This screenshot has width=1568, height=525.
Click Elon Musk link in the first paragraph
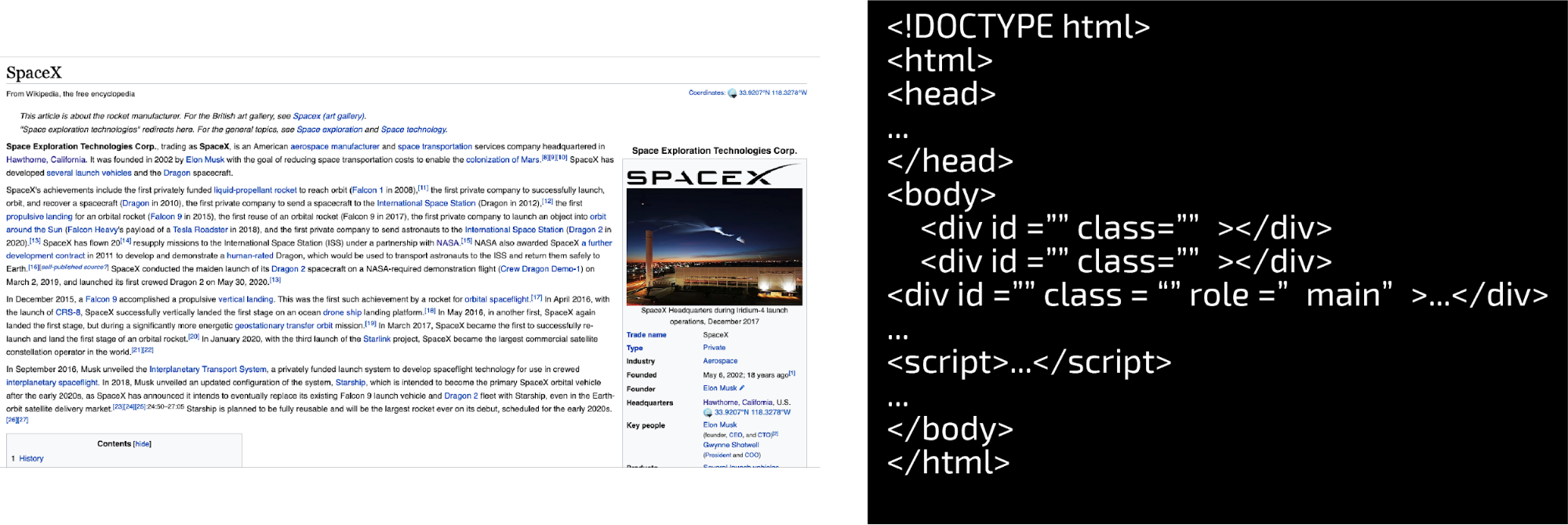pos(205,160)
